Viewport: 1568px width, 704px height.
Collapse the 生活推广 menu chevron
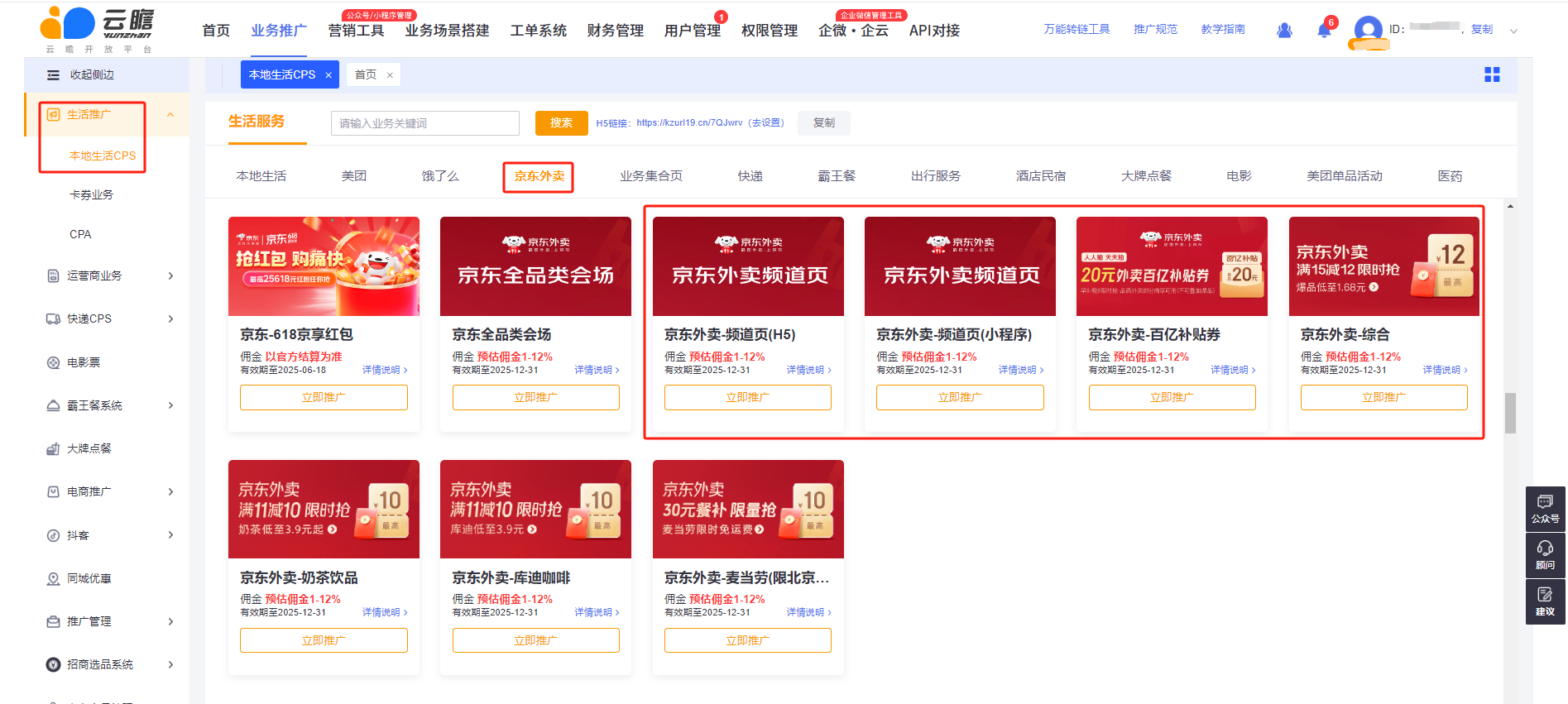point(170,115)
